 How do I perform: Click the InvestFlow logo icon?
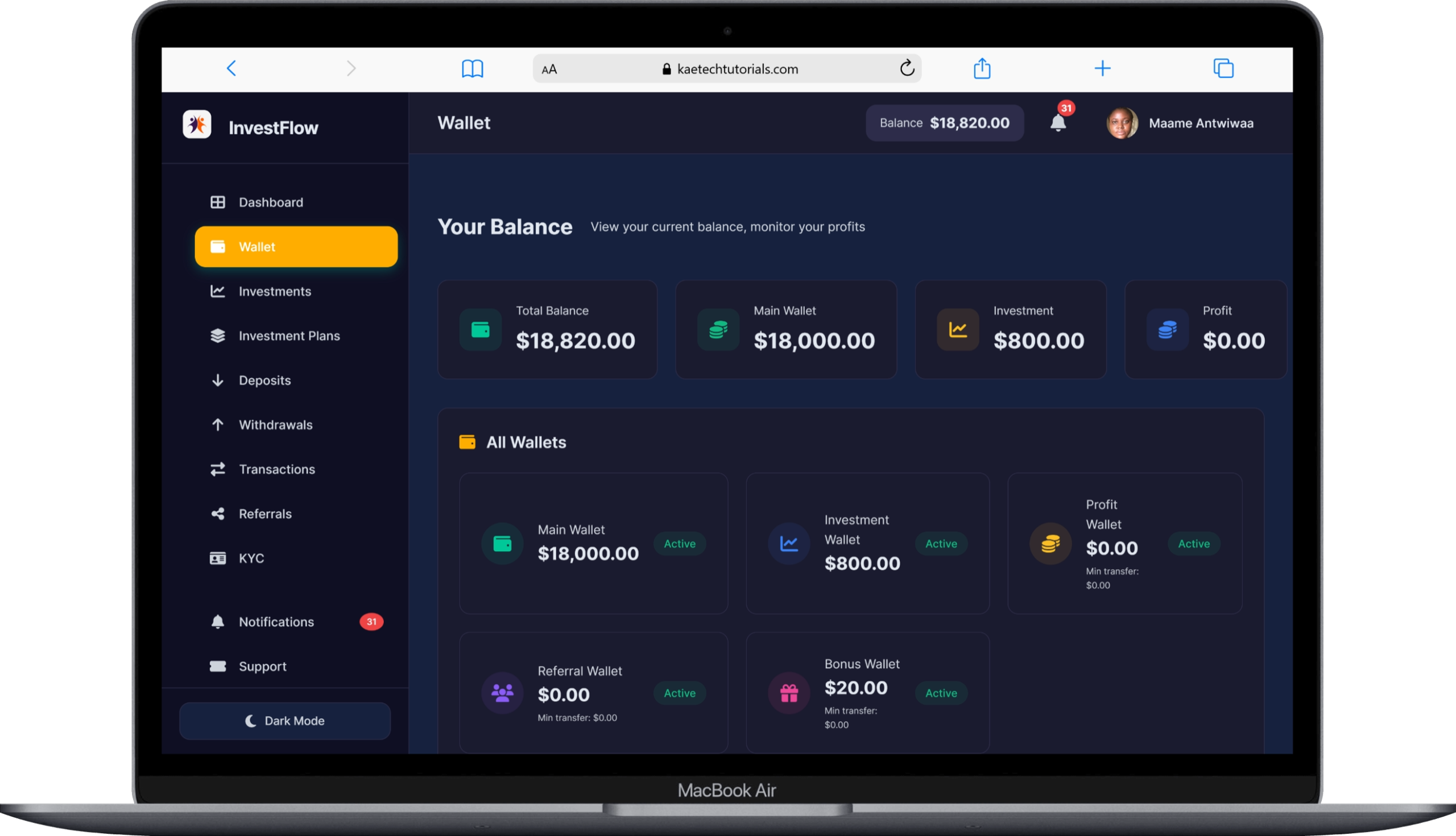tap(197, 125)
